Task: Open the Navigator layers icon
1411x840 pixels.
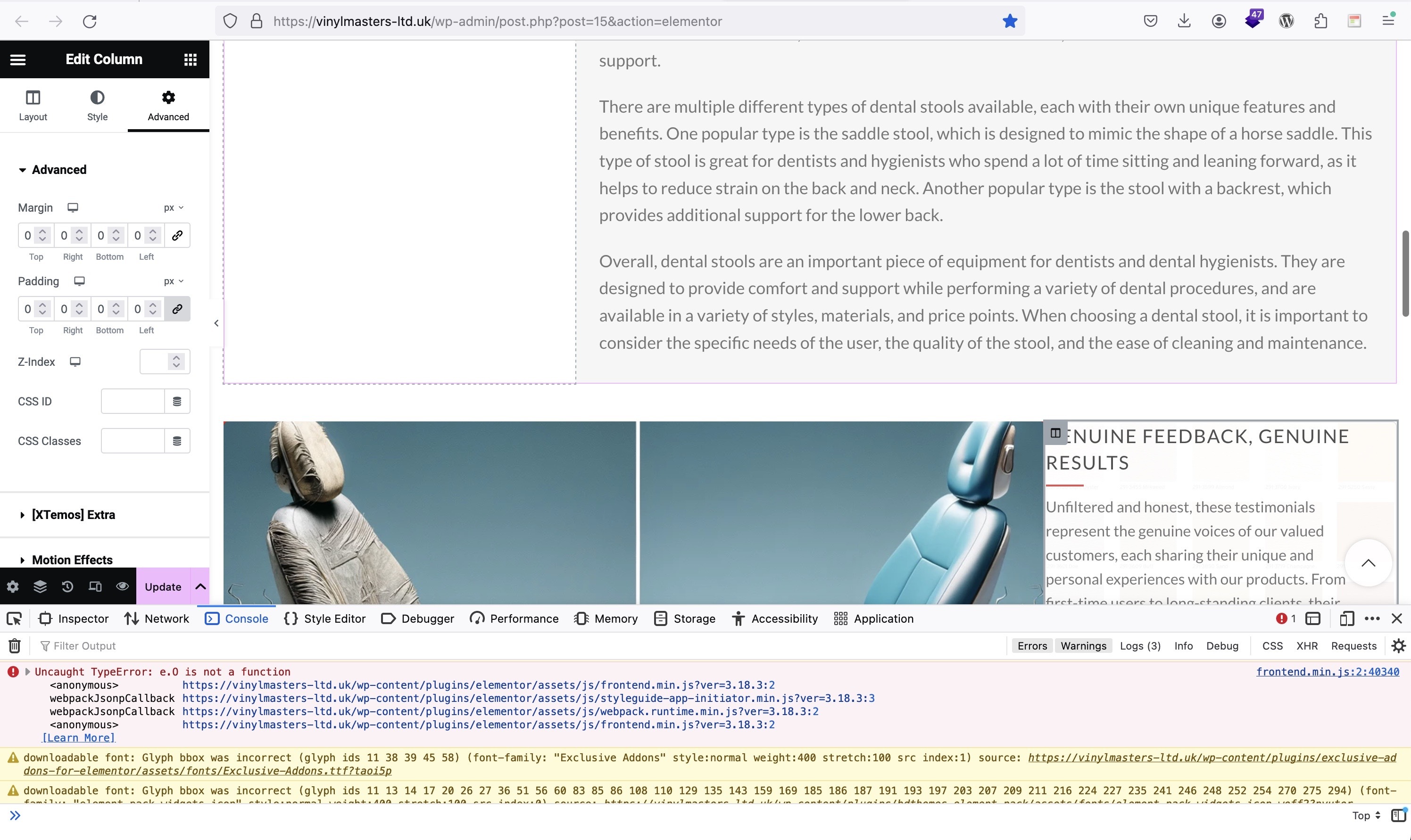Action: pyautogui.click(x=40, y=586)
